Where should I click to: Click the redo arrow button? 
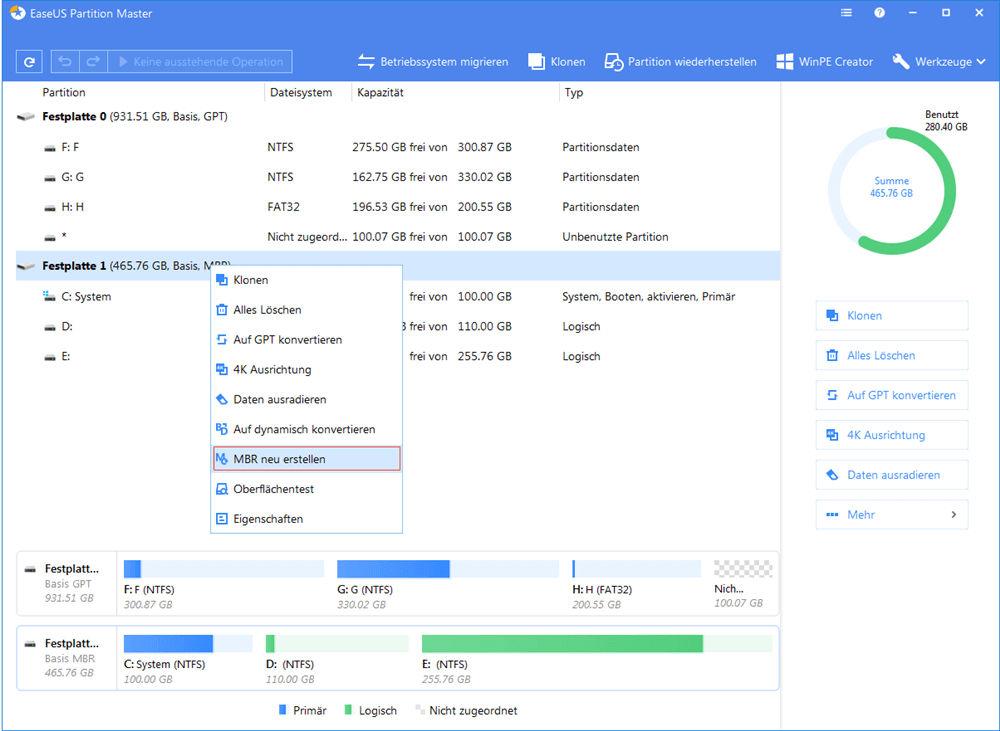[93, 62]
